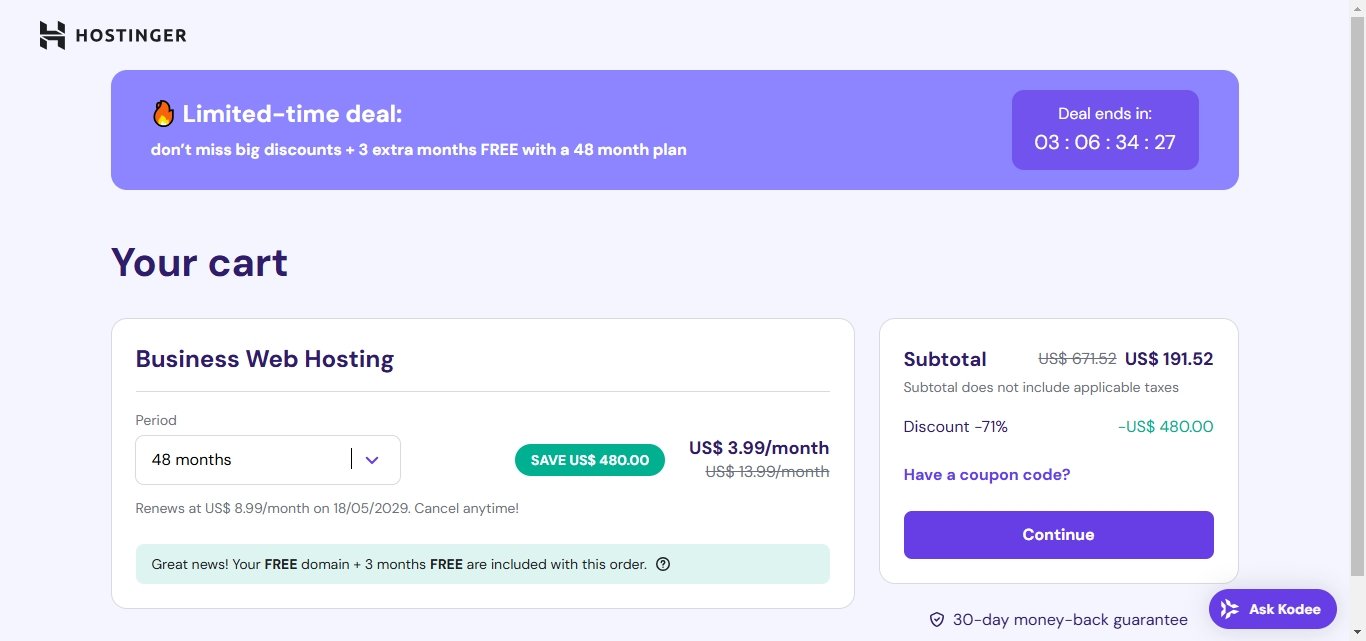Click the Business Web Hosting title
This screenshot has width=1366, height=641.
(265, 359)
